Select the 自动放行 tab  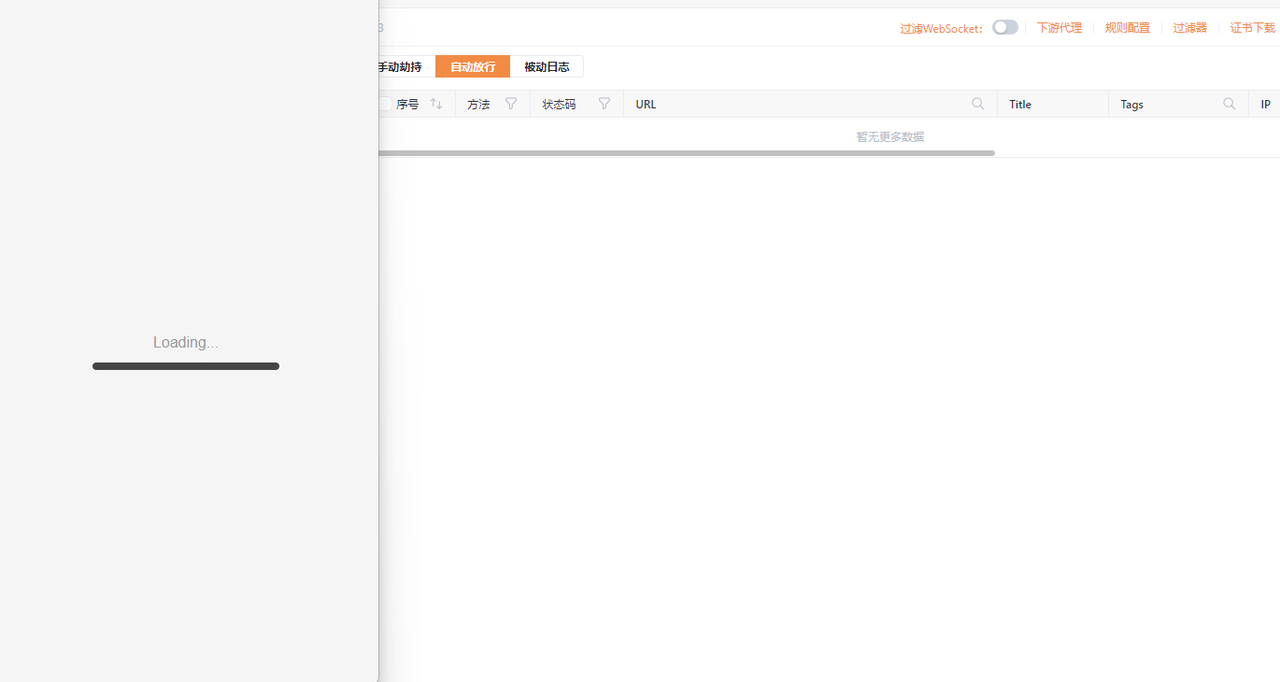pos(473,67)
